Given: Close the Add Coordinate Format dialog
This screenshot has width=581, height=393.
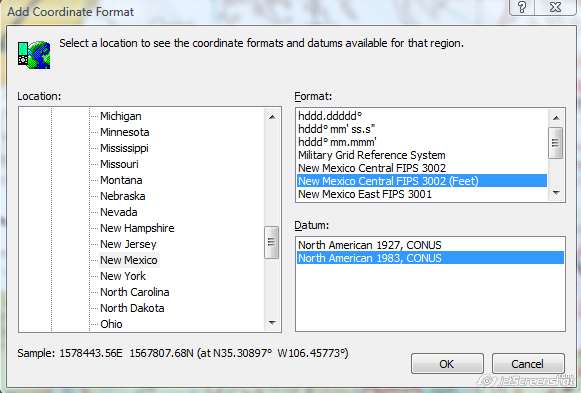Looking at the screenshot, I should [x=555, y=7].
